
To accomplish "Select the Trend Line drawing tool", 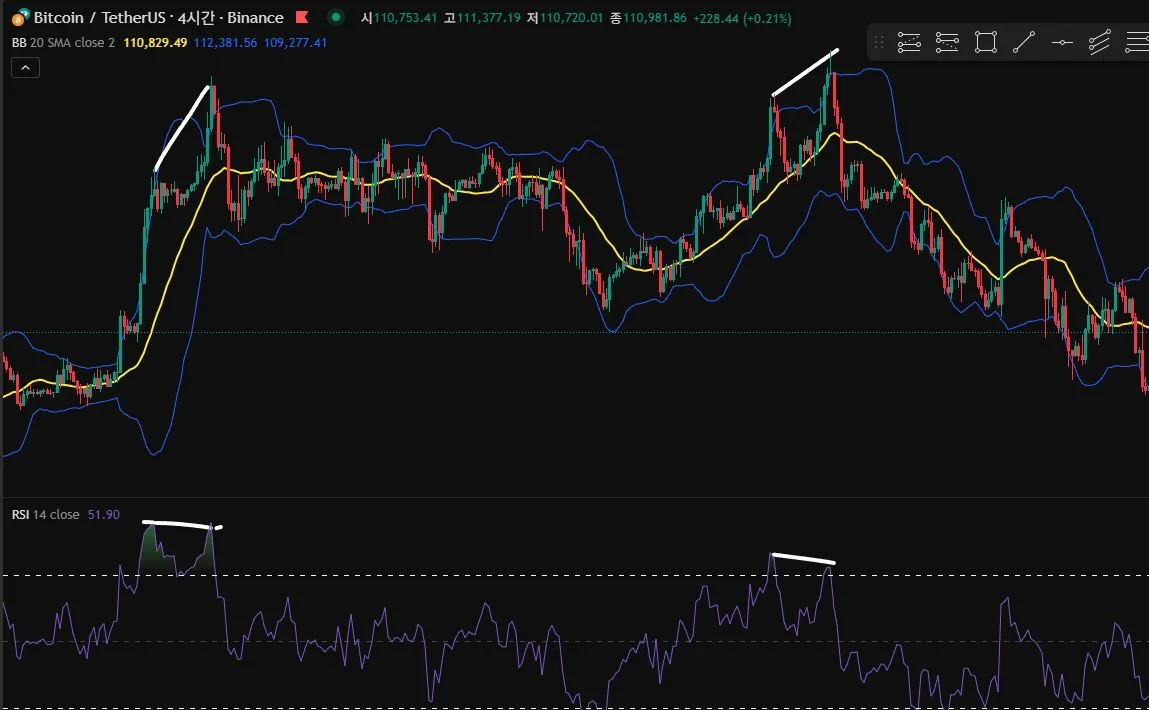I will click(1024, 42).
